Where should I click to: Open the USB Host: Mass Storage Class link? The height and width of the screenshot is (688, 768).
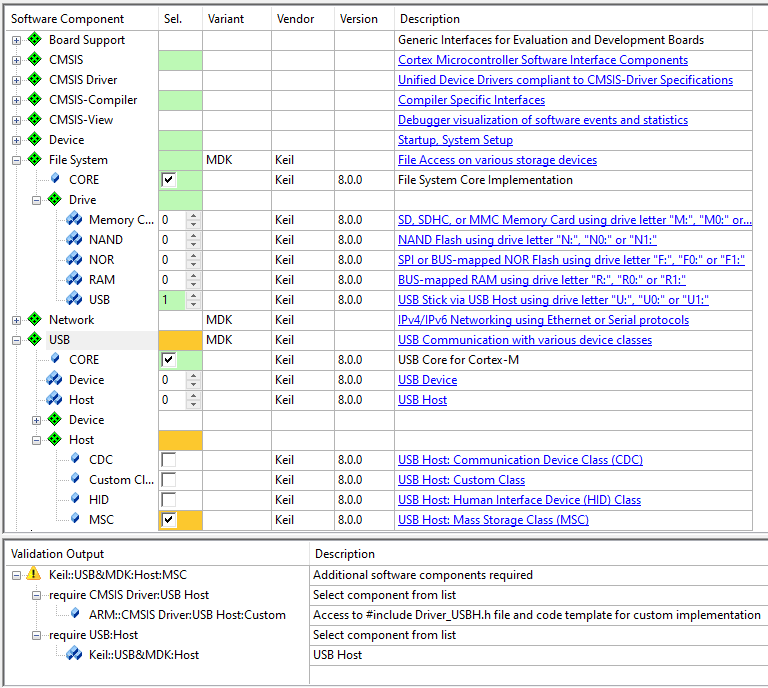(x=493, y=520)
